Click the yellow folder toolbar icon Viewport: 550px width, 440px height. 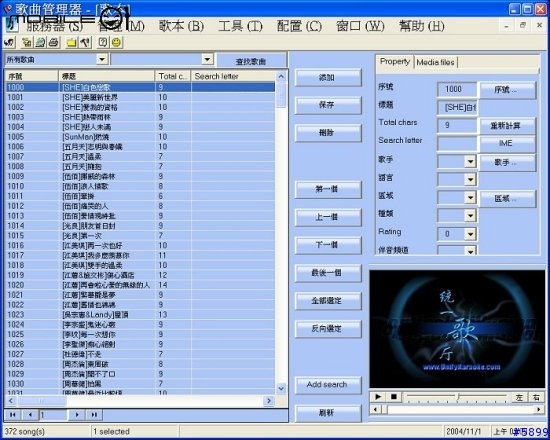[x=72, y=42]
